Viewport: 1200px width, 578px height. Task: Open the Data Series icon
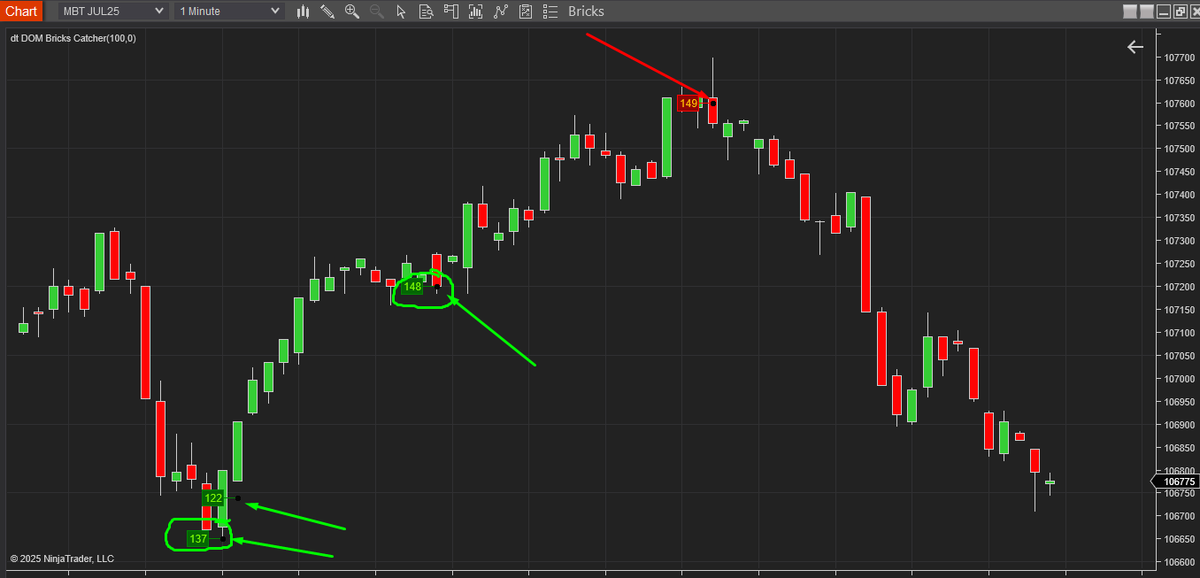[x=475, y=12]
